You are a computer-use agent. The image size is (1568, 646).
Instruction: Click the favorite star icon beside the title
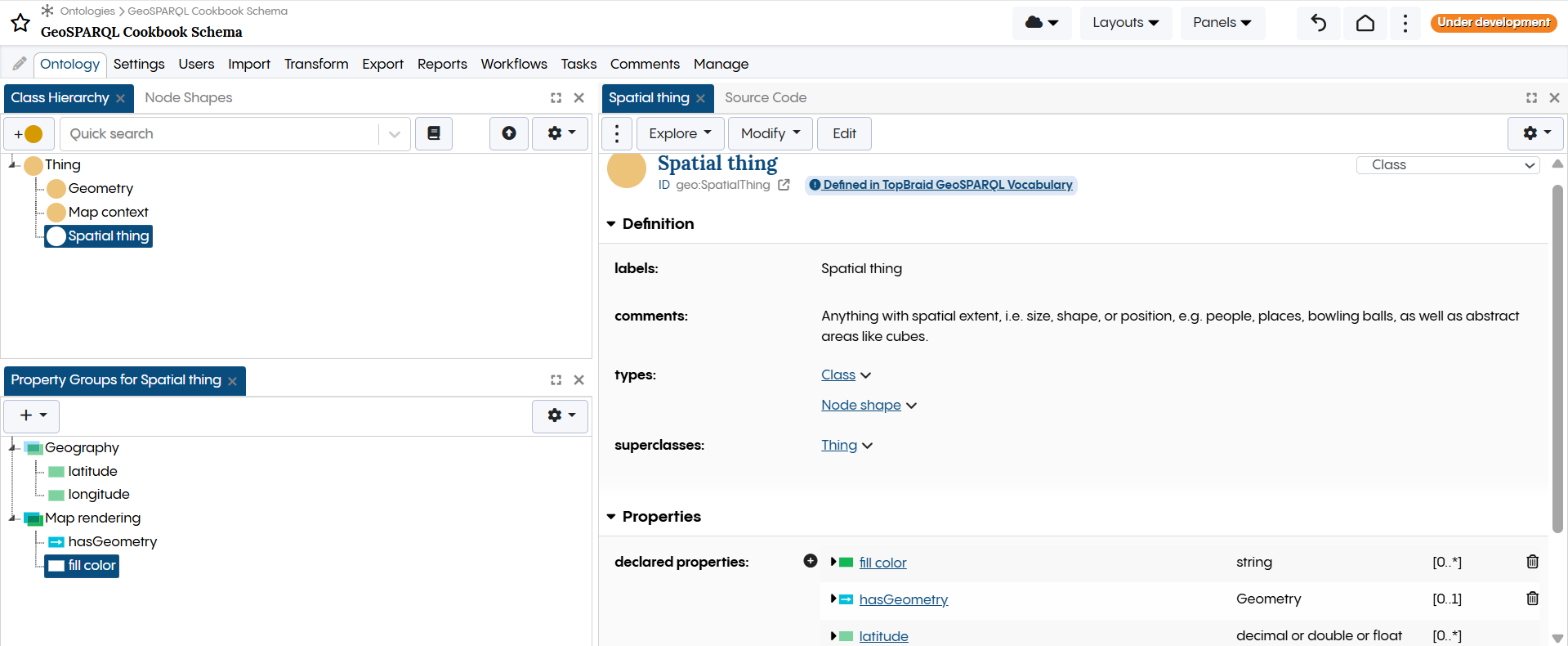[x=20, y=23]
